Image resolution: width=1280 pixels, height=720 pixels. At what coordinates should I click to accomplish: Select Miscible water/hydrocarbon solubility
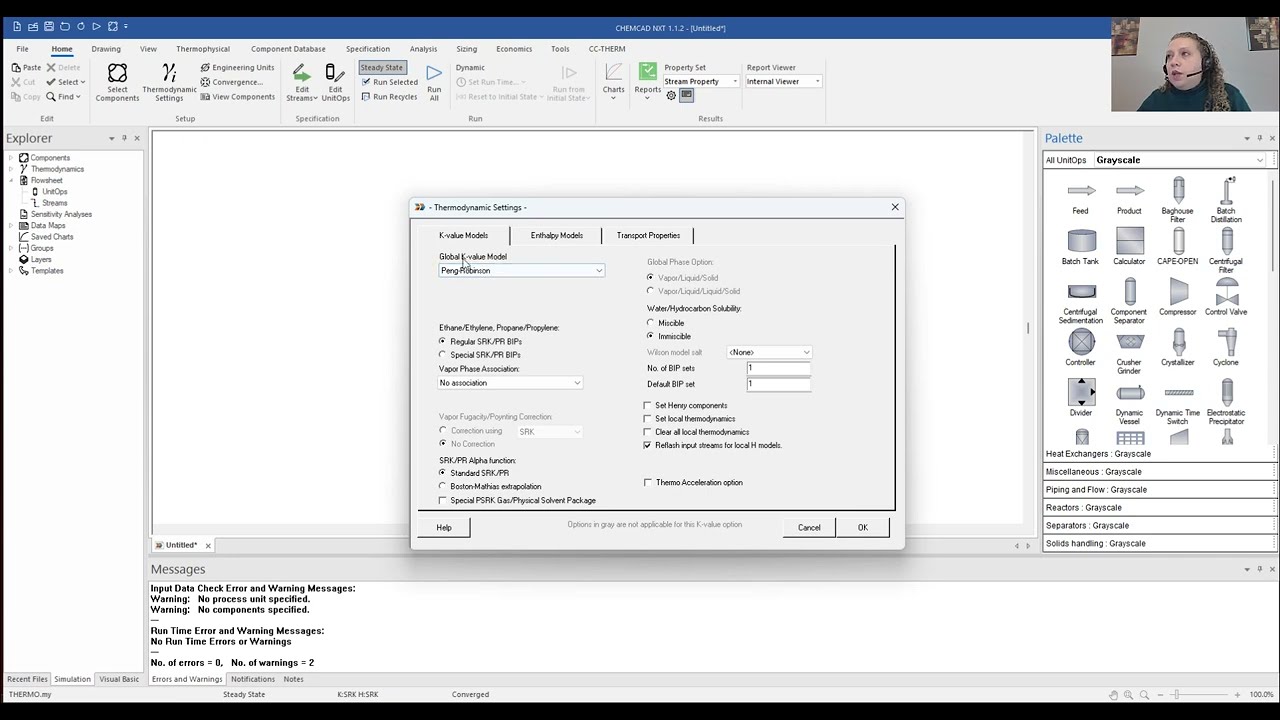pos(666,323)
